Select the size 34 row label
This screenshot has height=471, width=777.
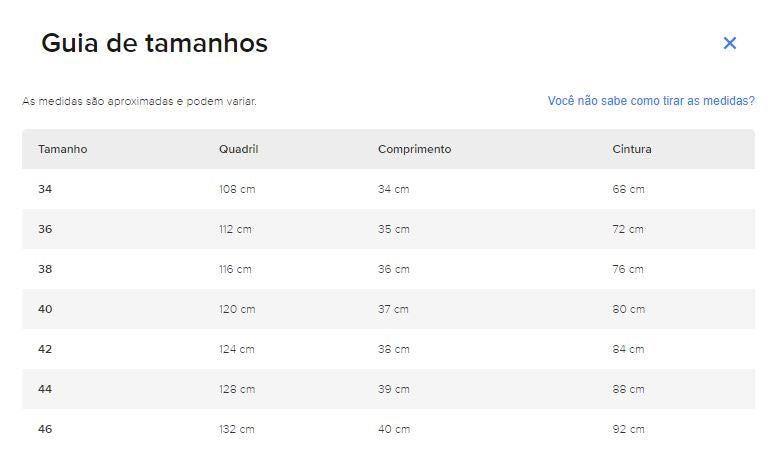[x=45, y=189]
